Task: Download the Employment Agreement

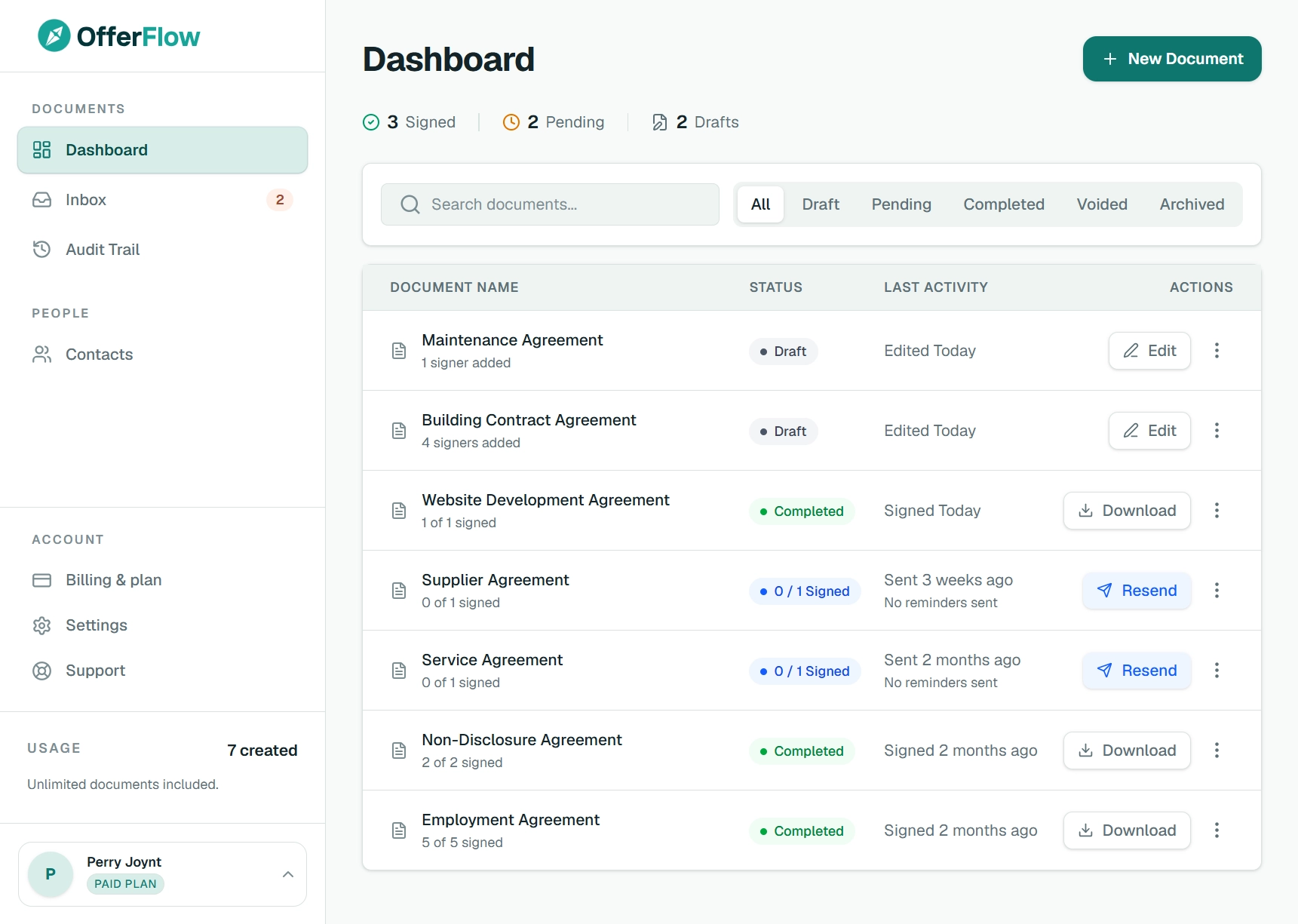Action: 1127,830
